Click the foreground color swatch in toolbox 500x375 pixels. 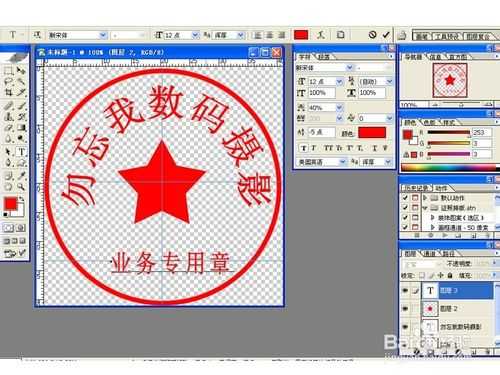(10, 203)
